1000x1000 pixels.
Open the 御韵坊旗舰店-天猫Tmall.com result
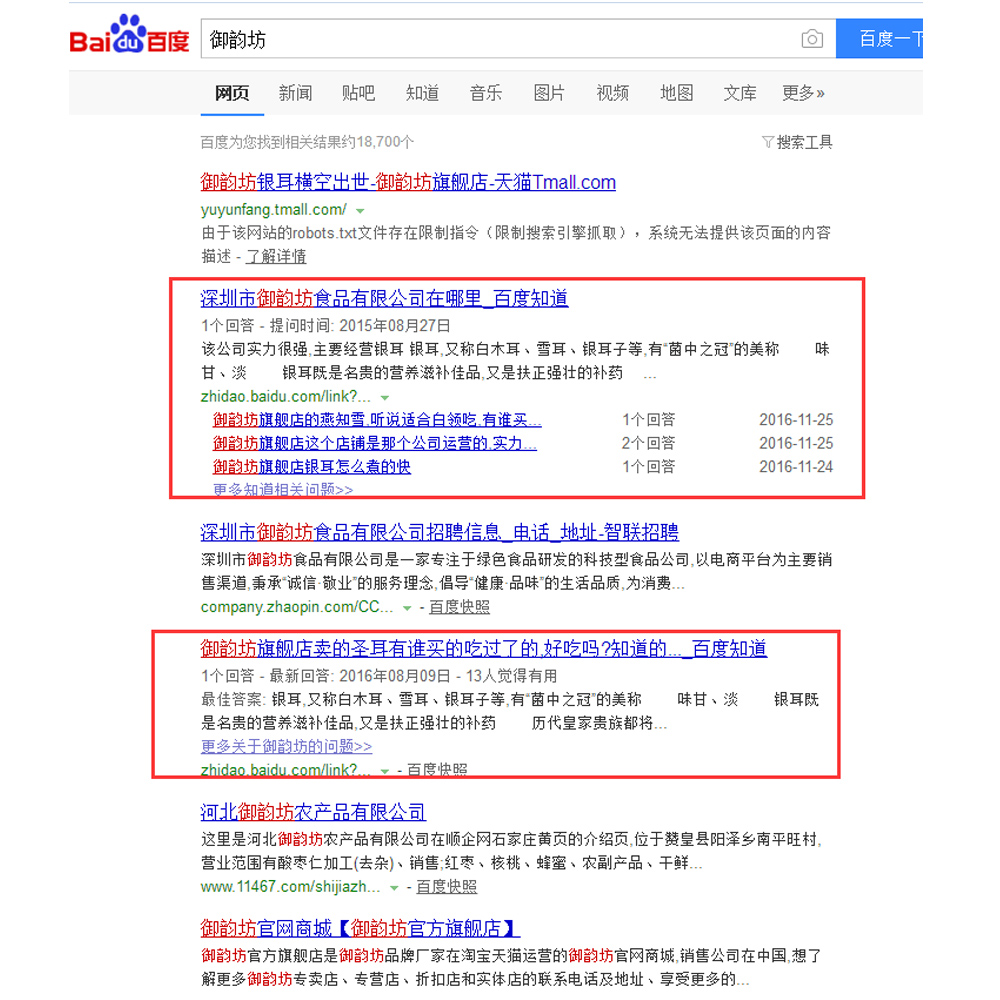pos(408,182)
